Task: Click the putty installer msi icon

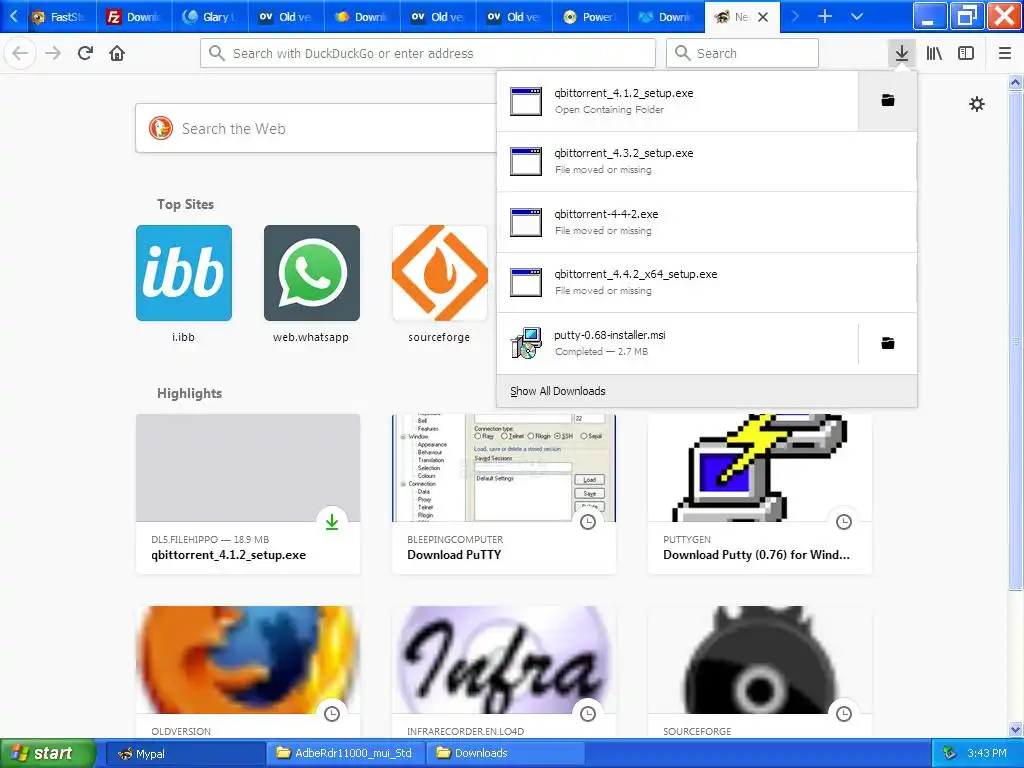Action: (526, 343)
